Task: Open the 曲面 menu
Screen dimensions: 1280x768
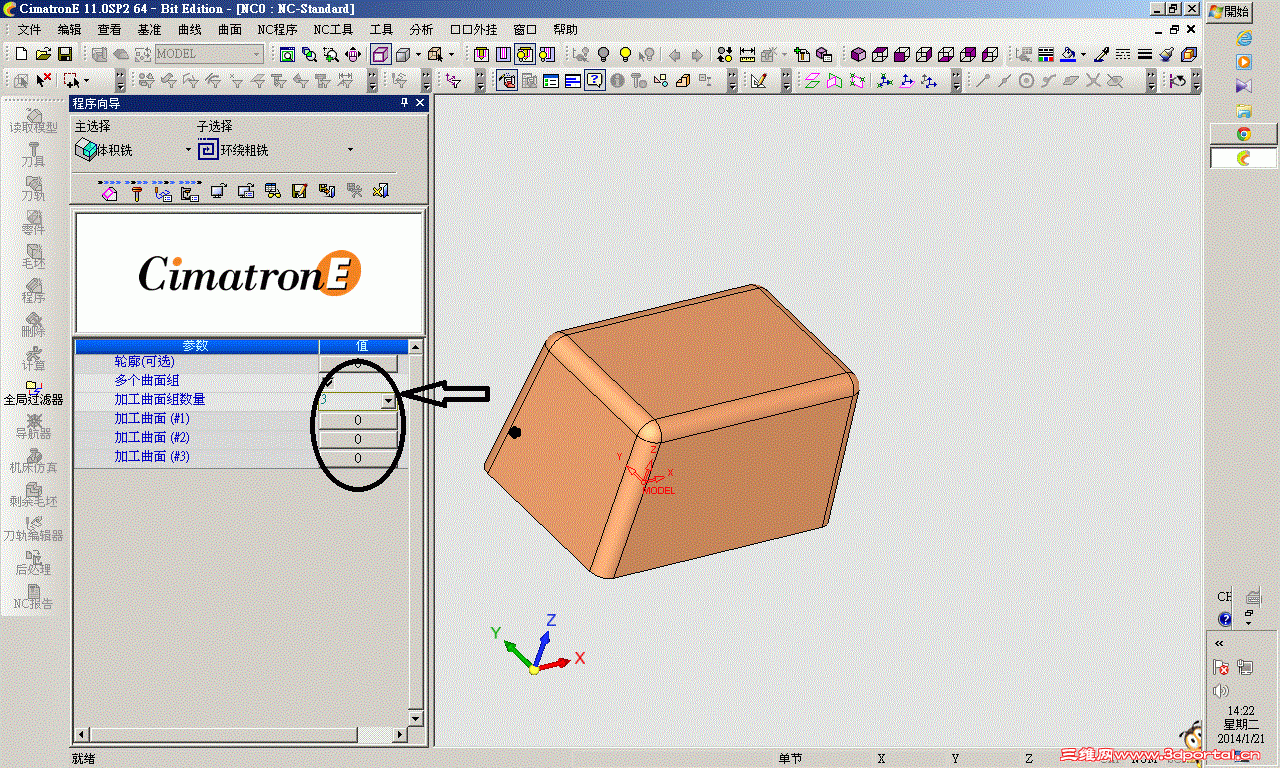Action: (230, 30)
